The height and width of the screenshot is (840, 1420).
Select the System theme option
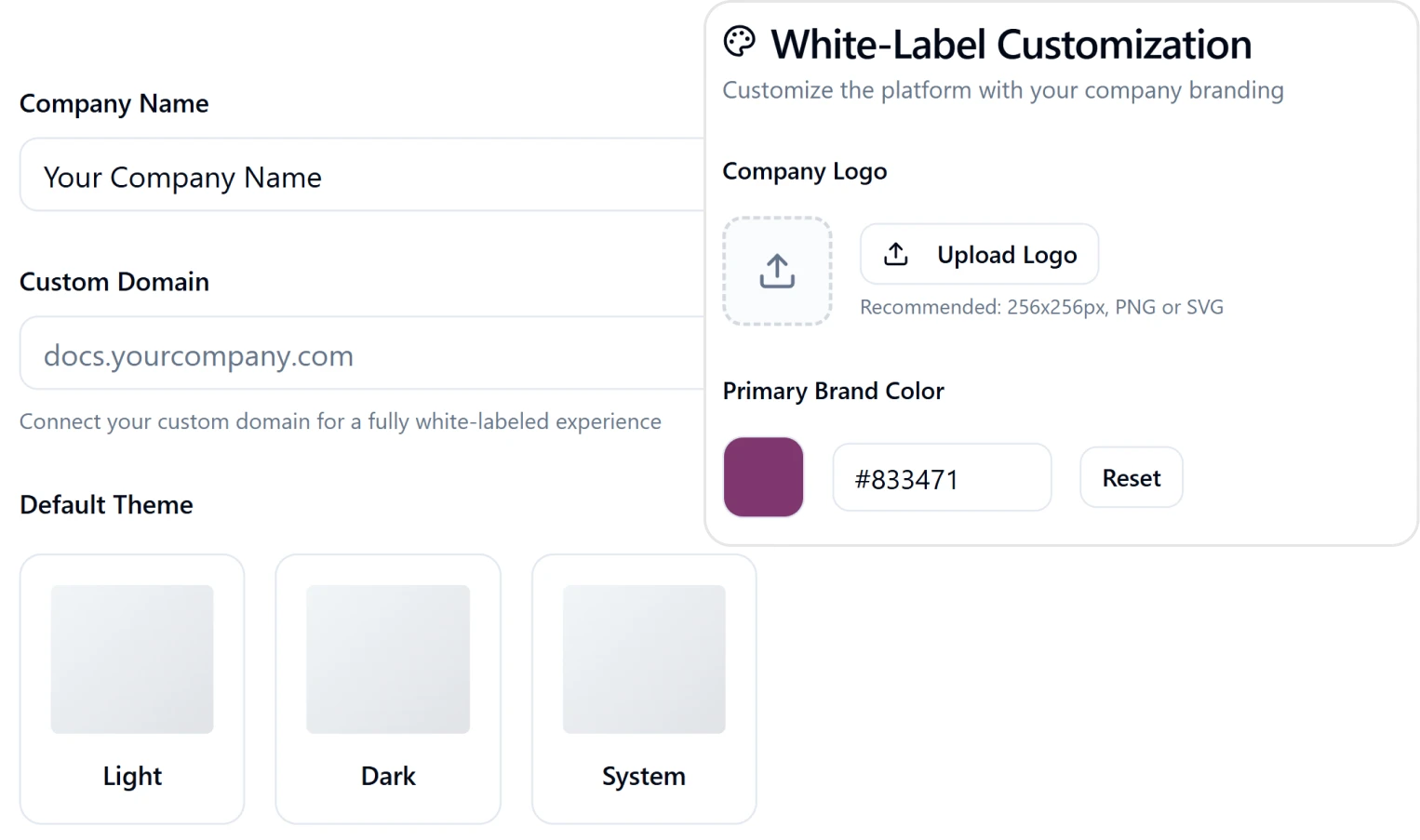pyautogui.click(x=643, y=688)
